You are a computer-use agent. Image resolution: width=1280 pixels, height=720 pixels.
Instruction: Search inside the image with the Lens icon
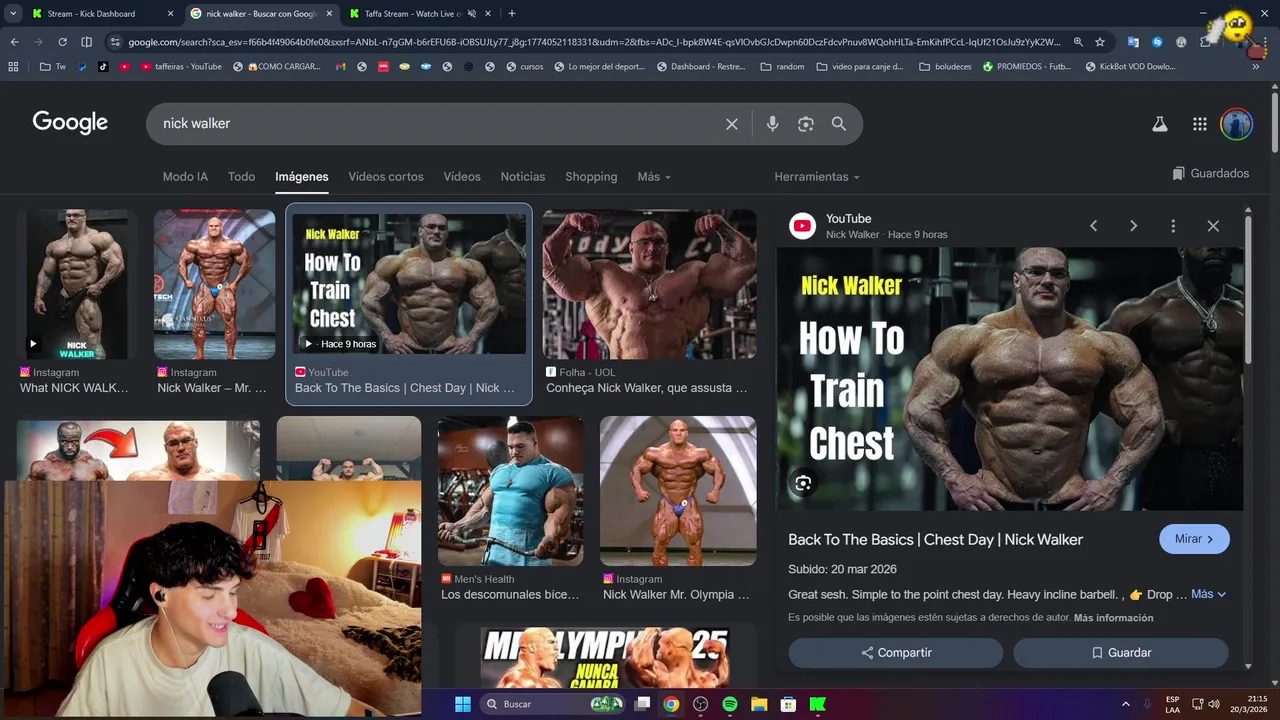803,484
